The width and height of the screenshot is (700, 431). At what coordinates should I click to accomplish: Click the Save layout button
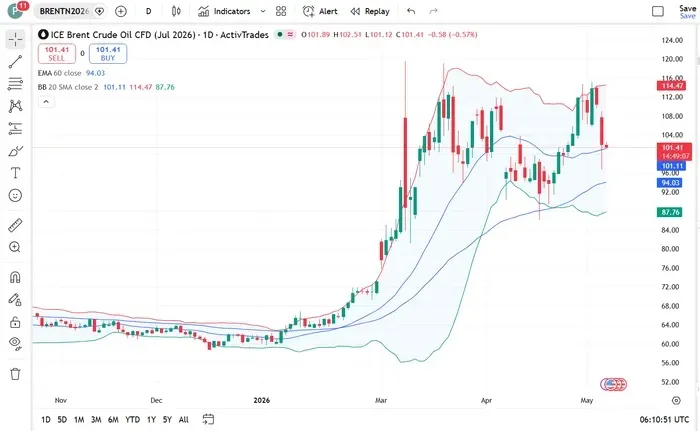pos(688,12)
